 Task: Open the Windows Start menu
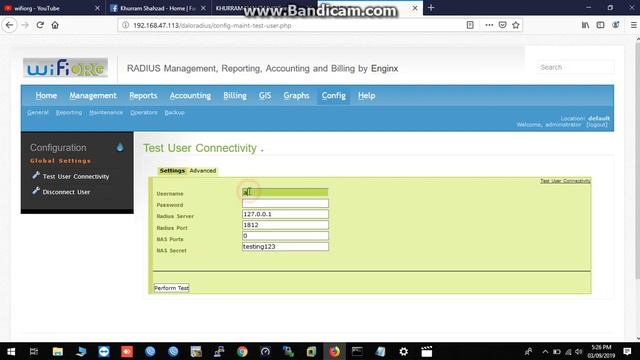pos(11,351)
